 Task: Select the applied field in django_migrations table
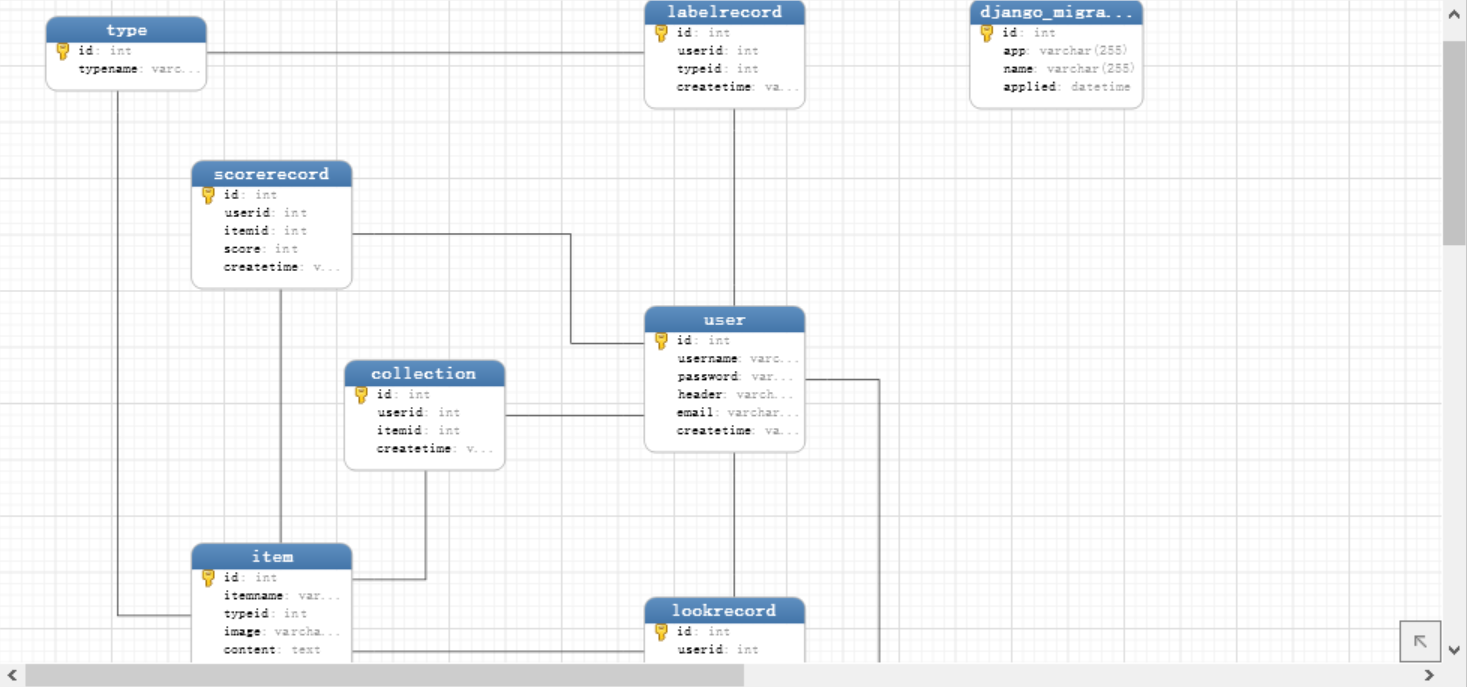click(1066, 86)
